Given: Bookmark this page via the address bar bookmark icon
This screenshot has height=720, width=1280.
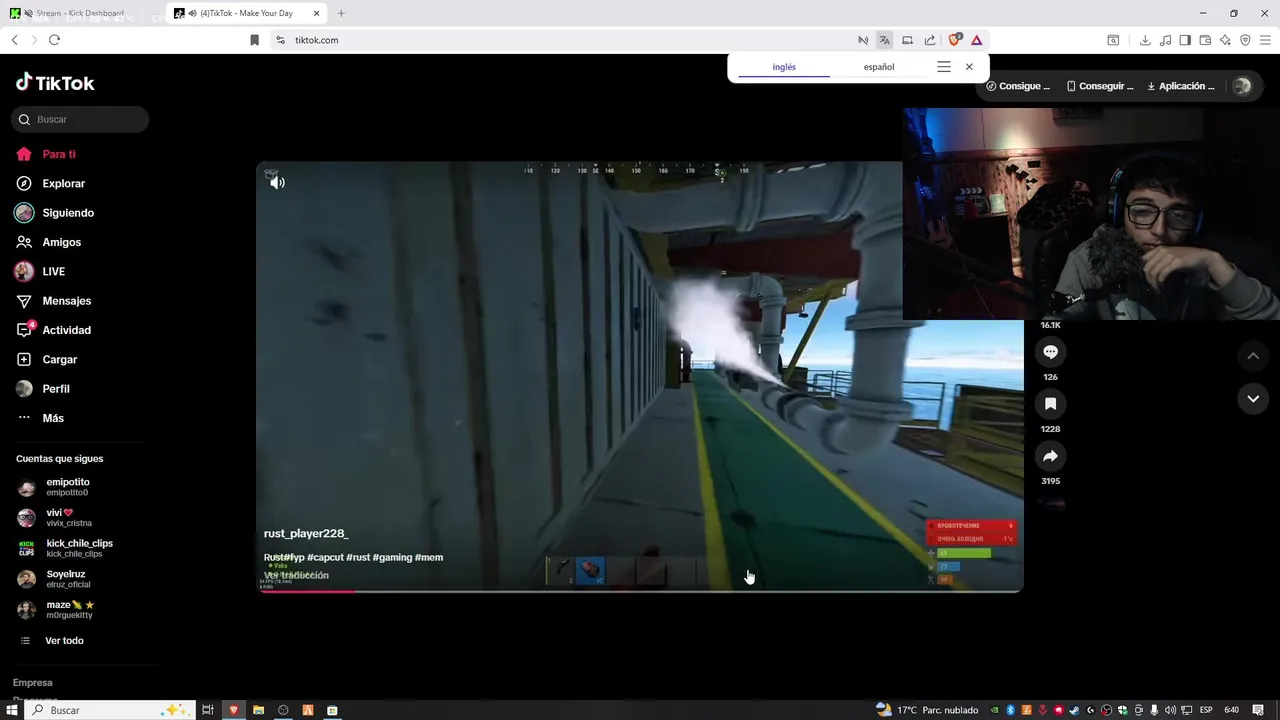Looking at the screenshot, I should point(254,40).
